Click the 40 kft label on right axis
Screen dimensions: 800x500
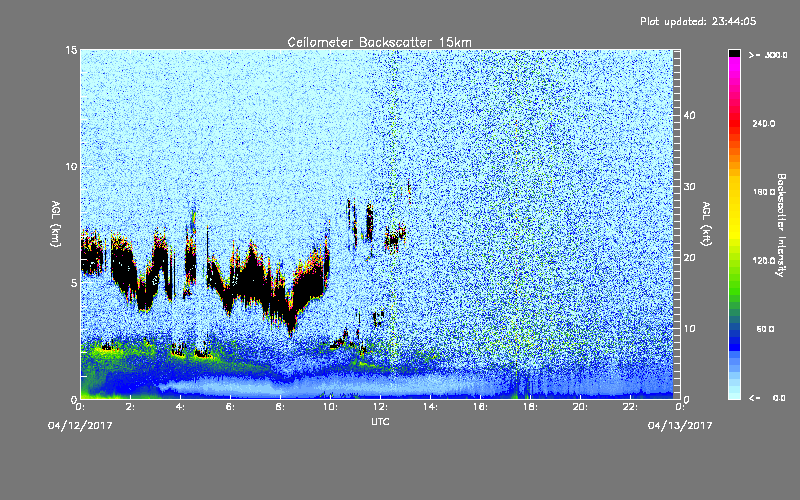(x=689, y=115)
